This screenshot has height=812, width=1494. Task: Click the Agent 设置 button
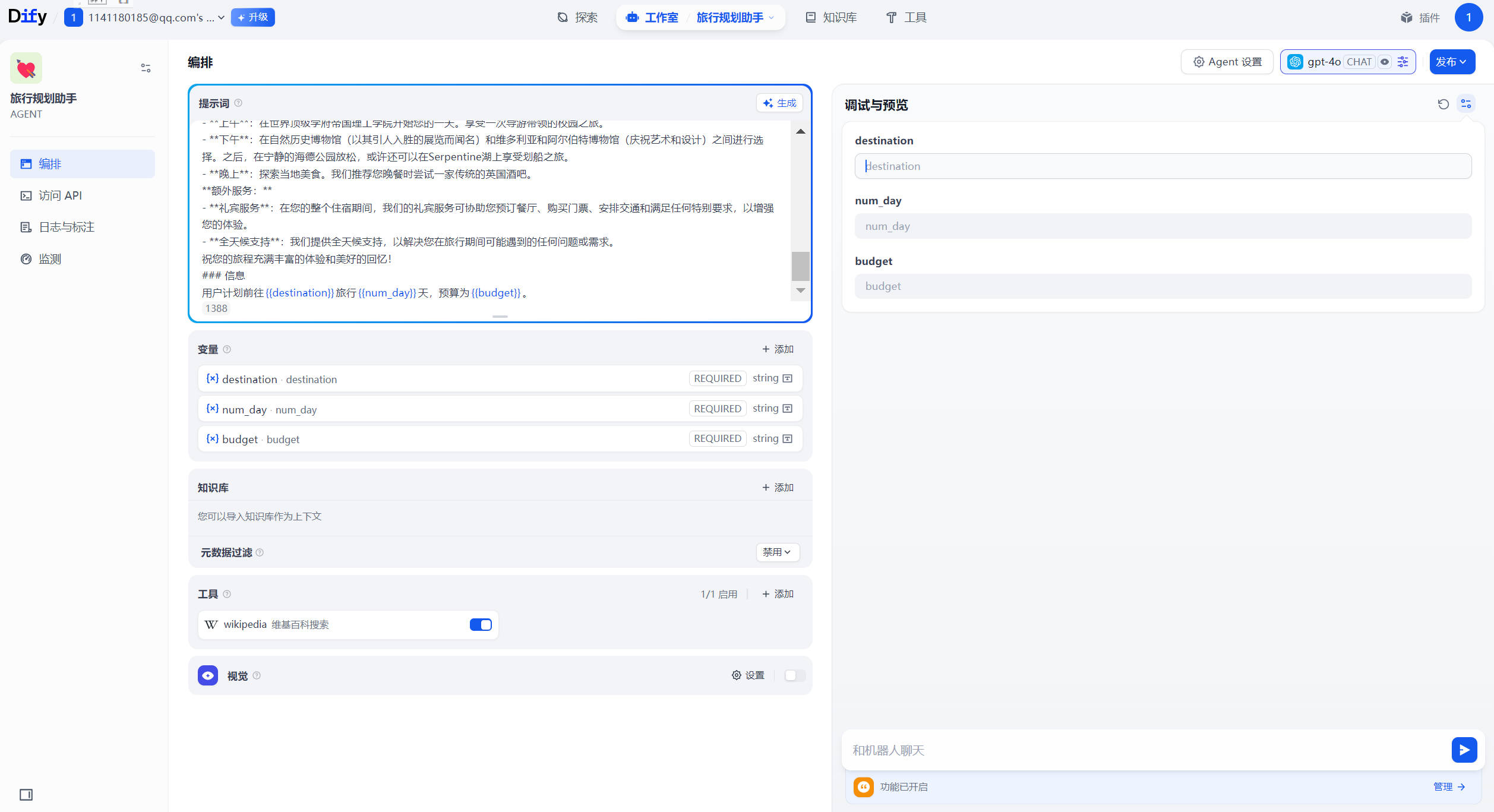pyautogui.click(x=1227, y=62)
